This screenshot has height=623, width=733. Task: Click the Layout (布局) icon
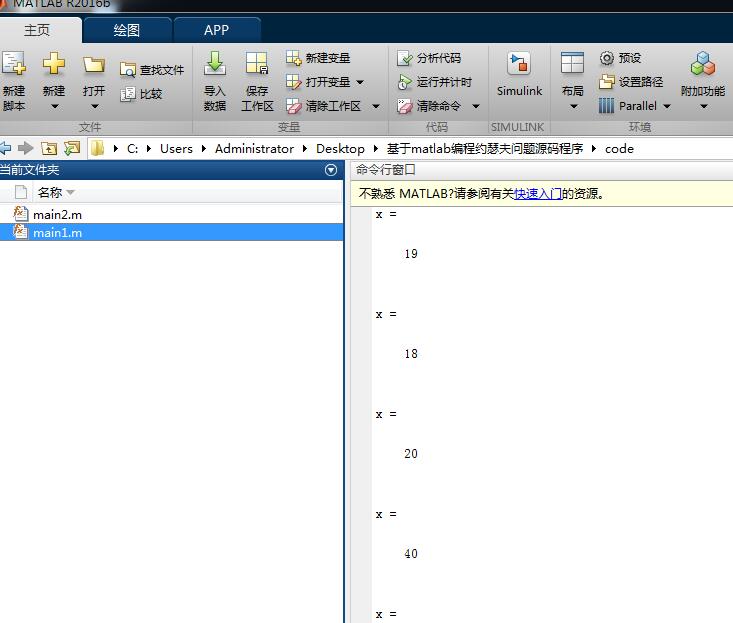tap(572, 64)
